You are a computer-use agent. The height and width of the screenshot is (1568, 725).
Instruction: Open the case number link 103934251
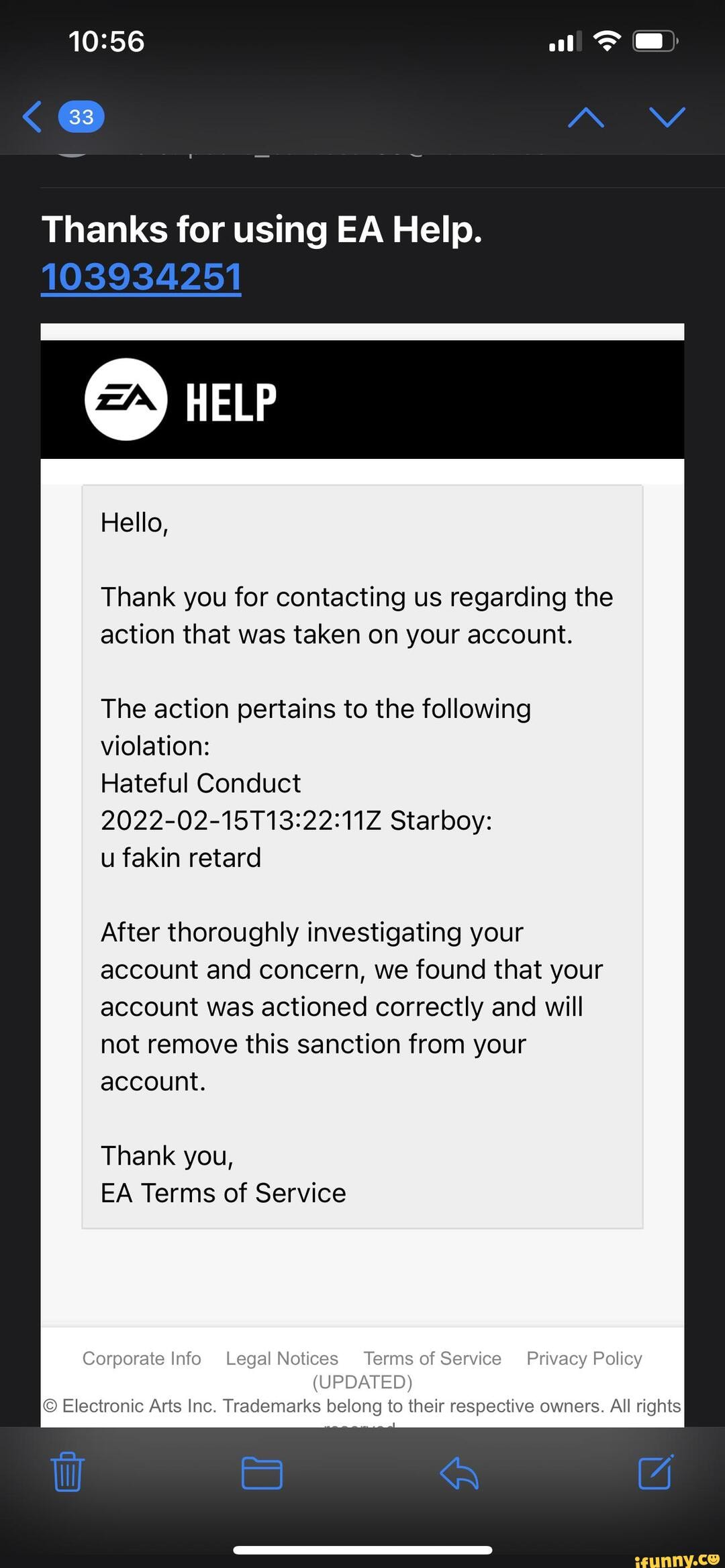[x=142, y=275]
